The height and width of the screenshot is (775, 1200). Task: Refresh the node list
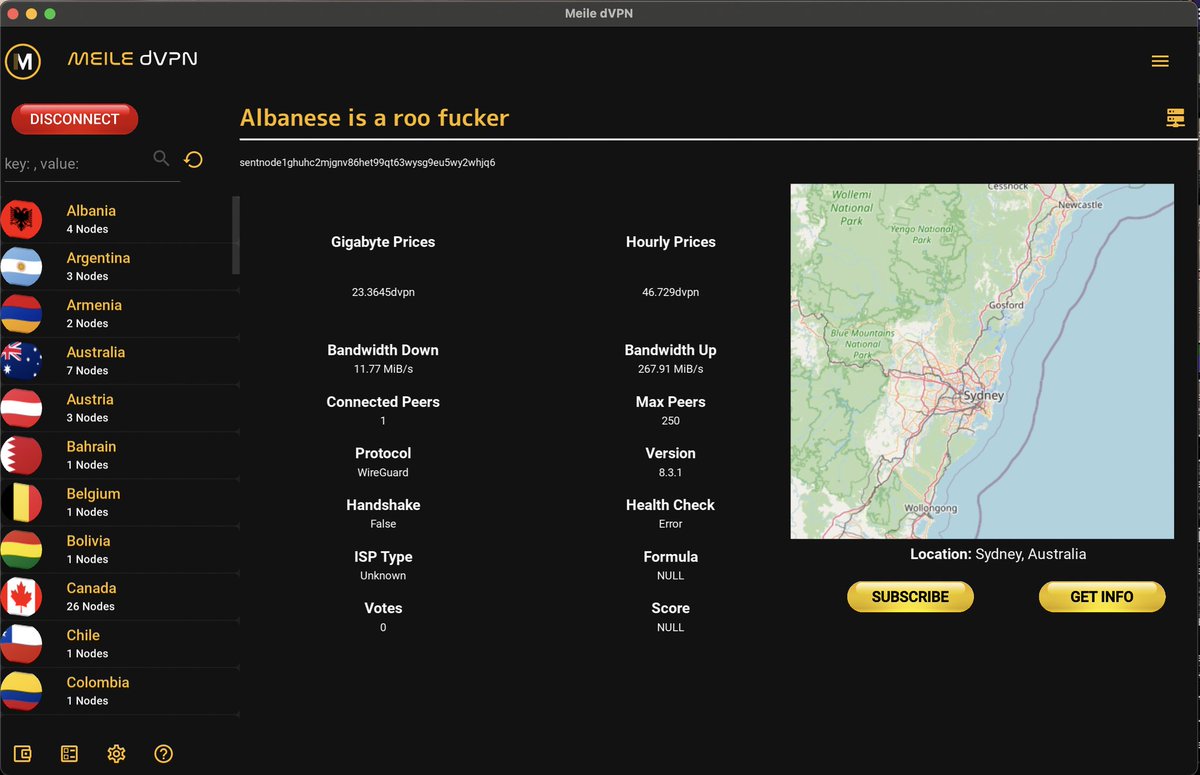tap(194, 159)
